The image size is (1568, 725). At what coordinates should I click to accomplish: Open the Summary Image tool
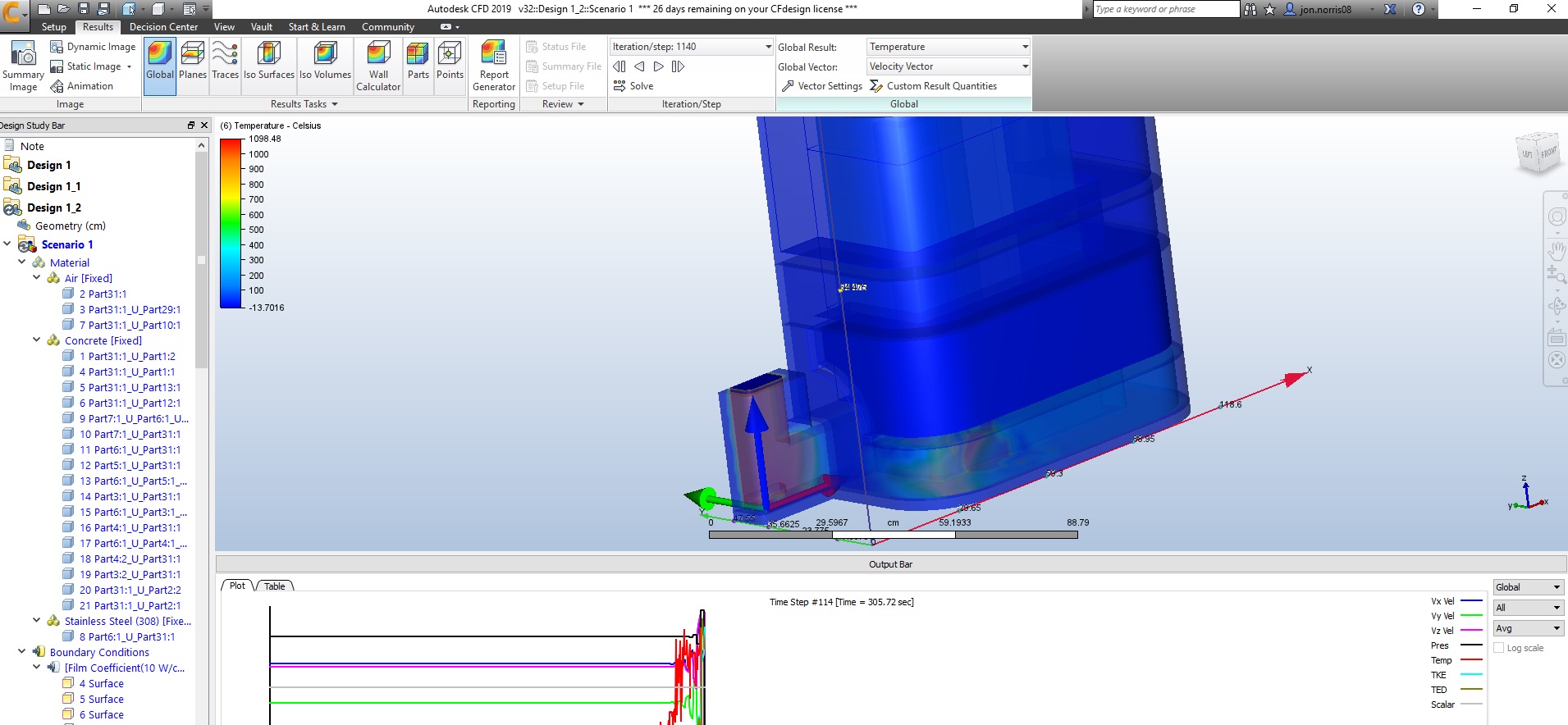tap(23, 67)
